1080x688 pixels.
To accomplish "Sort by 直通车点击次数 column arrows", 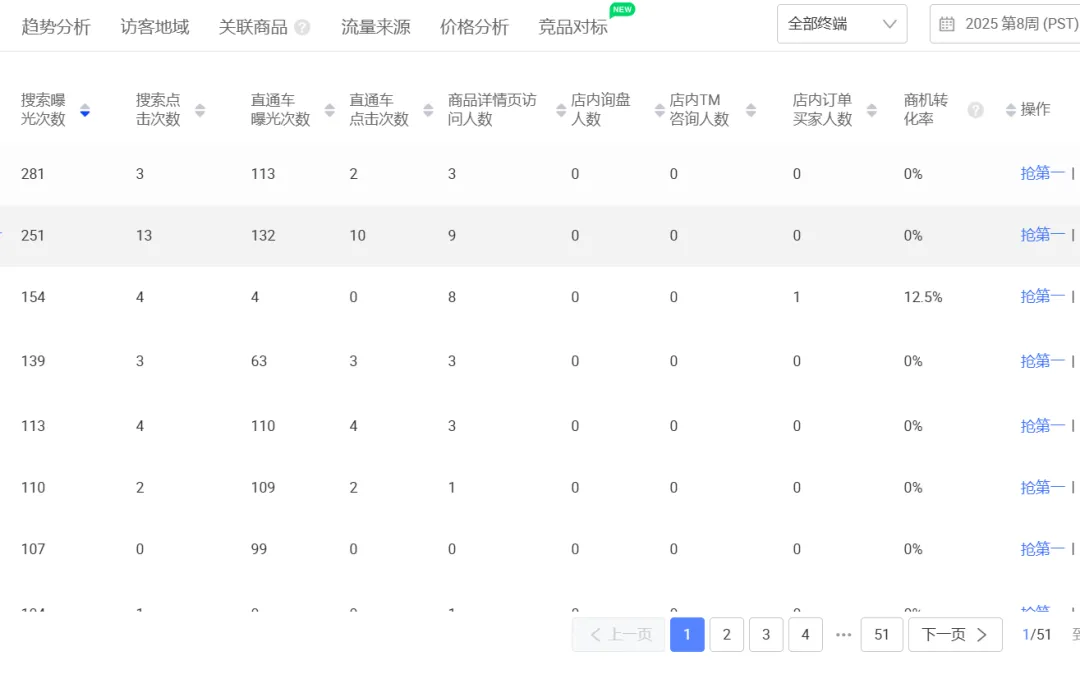I will click(428, 110).
